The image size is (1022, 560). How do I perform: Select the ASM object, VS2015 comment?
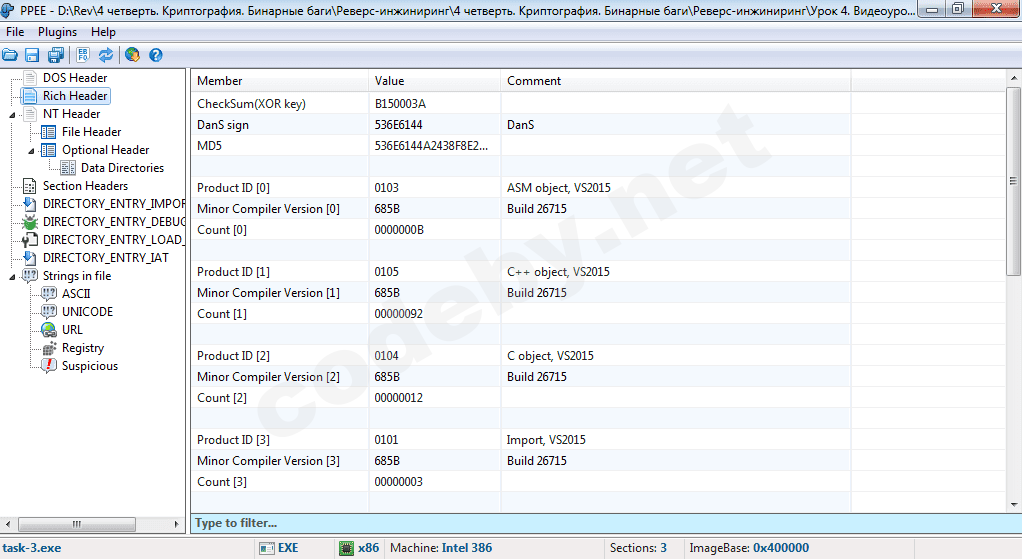[676, 188]
